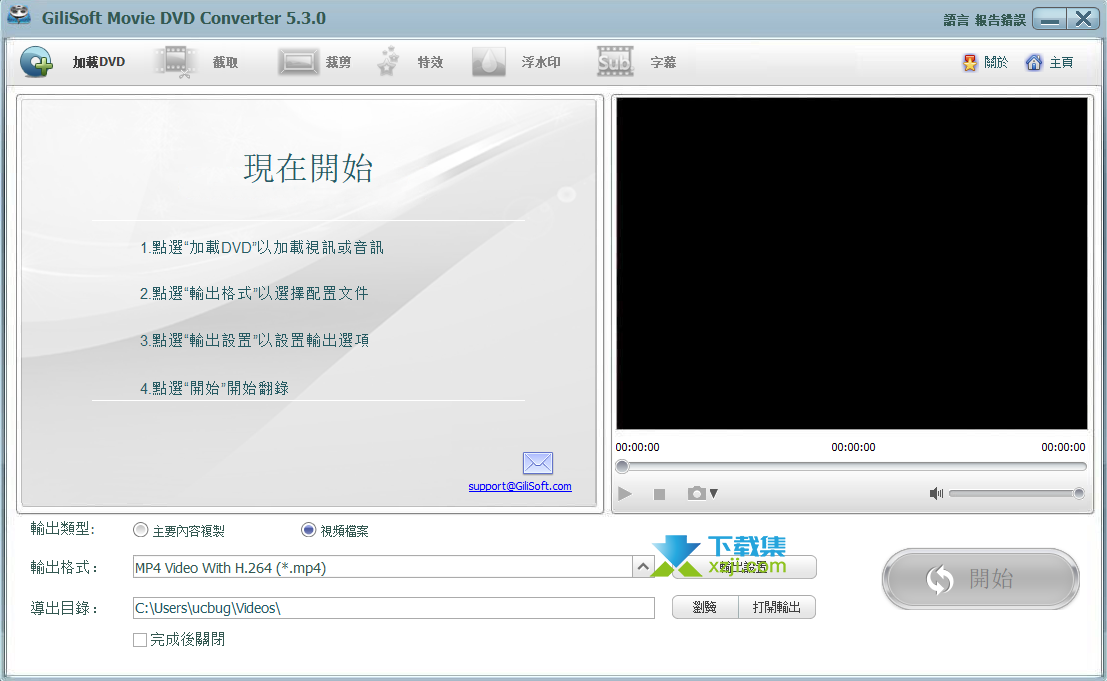1107x681 pixels.
Task: Click the MP4 Video With H.264 format box
Action: click(x=383, y=567)
